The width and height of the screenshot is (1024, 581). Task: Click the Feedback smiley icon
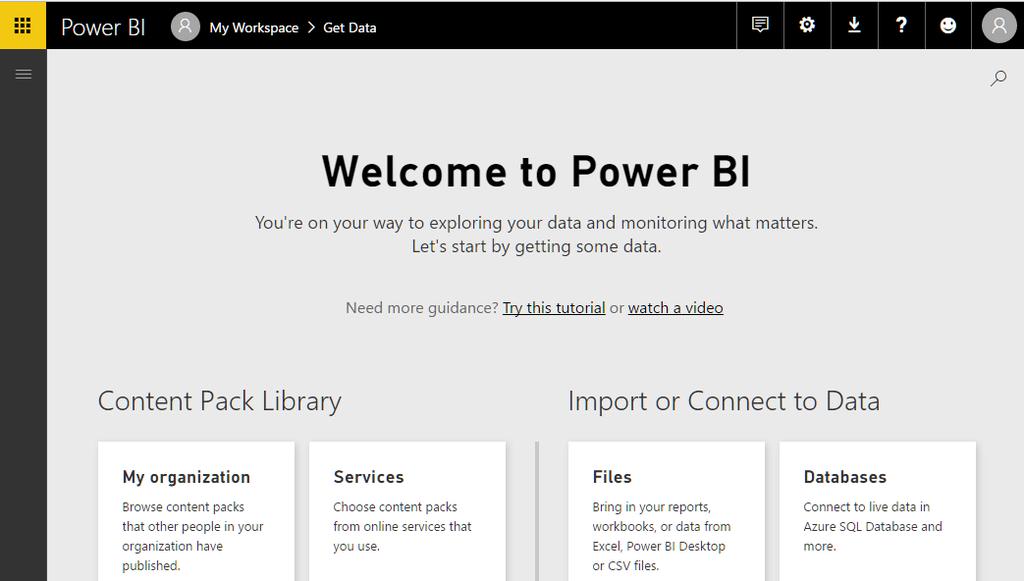click(x=948, y=25)
